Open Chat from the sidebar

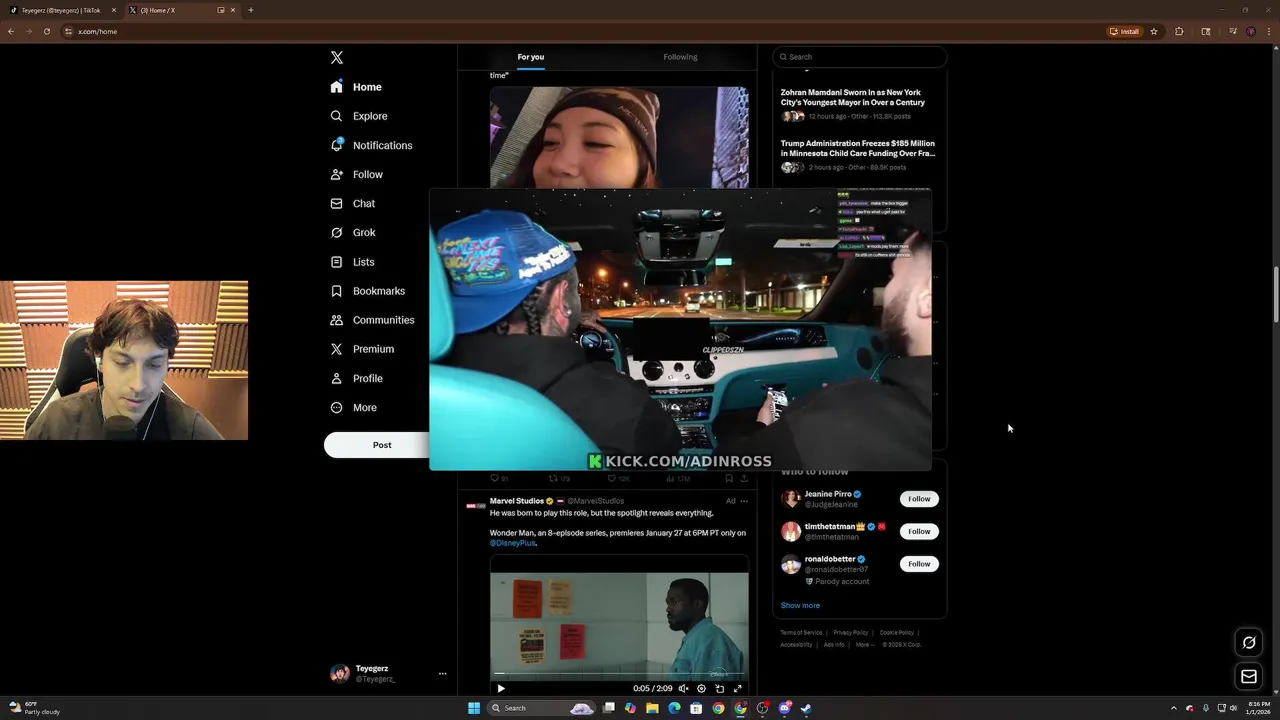pyautogui.click(x=353, y=203)
